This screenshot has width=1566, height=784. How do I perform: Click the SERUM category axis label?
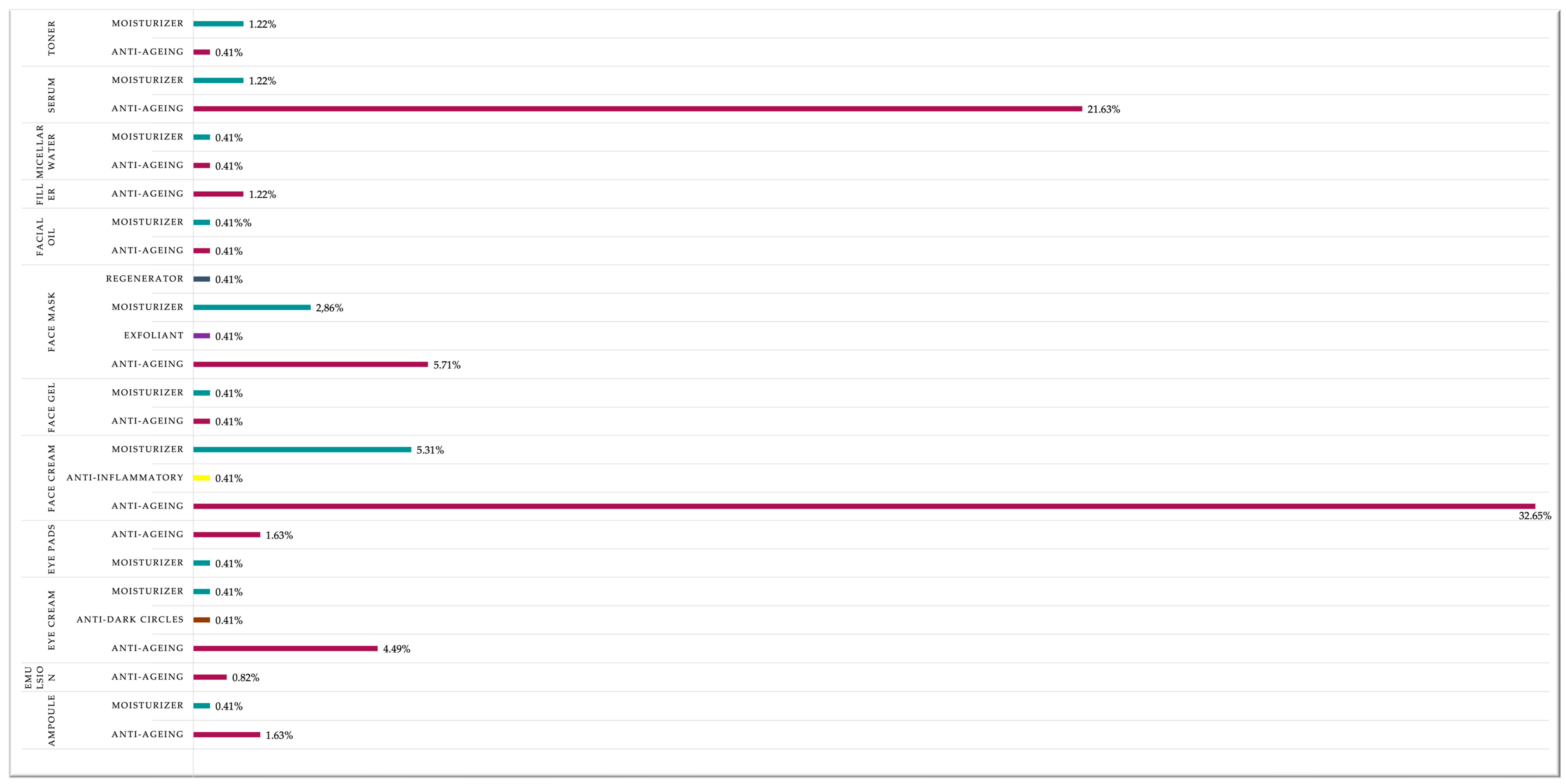point(51,95)
